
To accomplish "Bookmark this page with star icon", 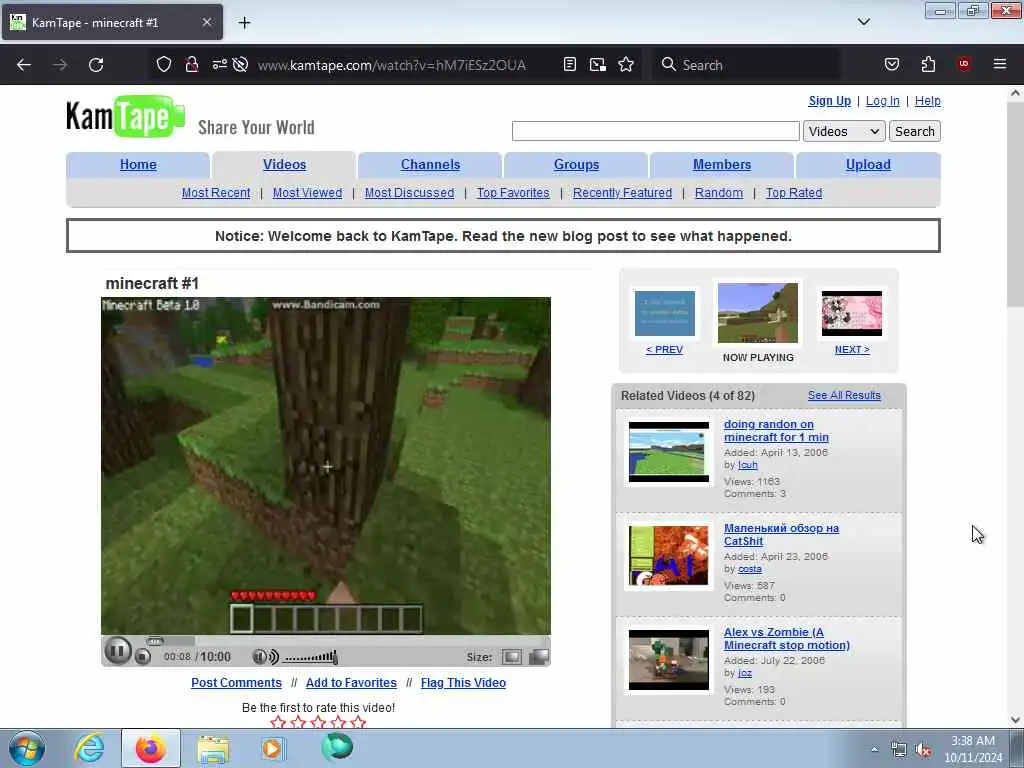I will (626, 64).
